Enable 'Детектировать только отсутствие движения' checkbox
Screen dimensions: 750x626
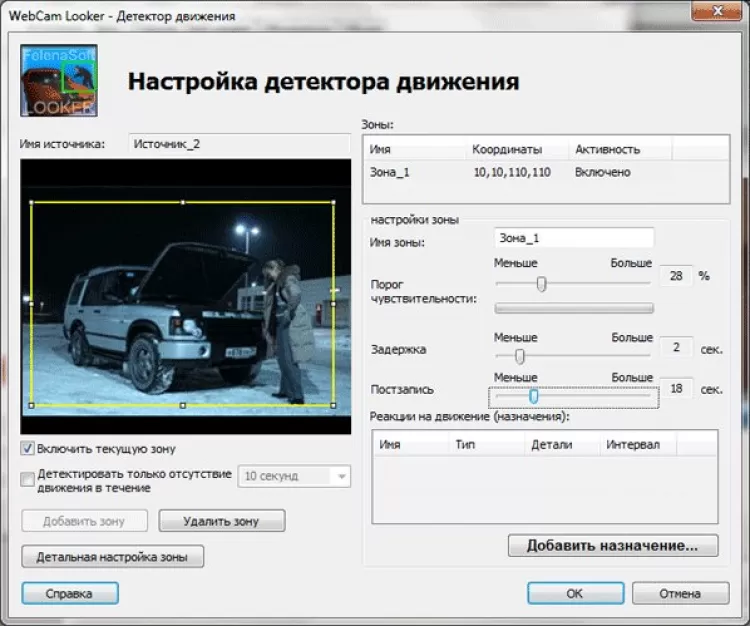pos(27,479)
